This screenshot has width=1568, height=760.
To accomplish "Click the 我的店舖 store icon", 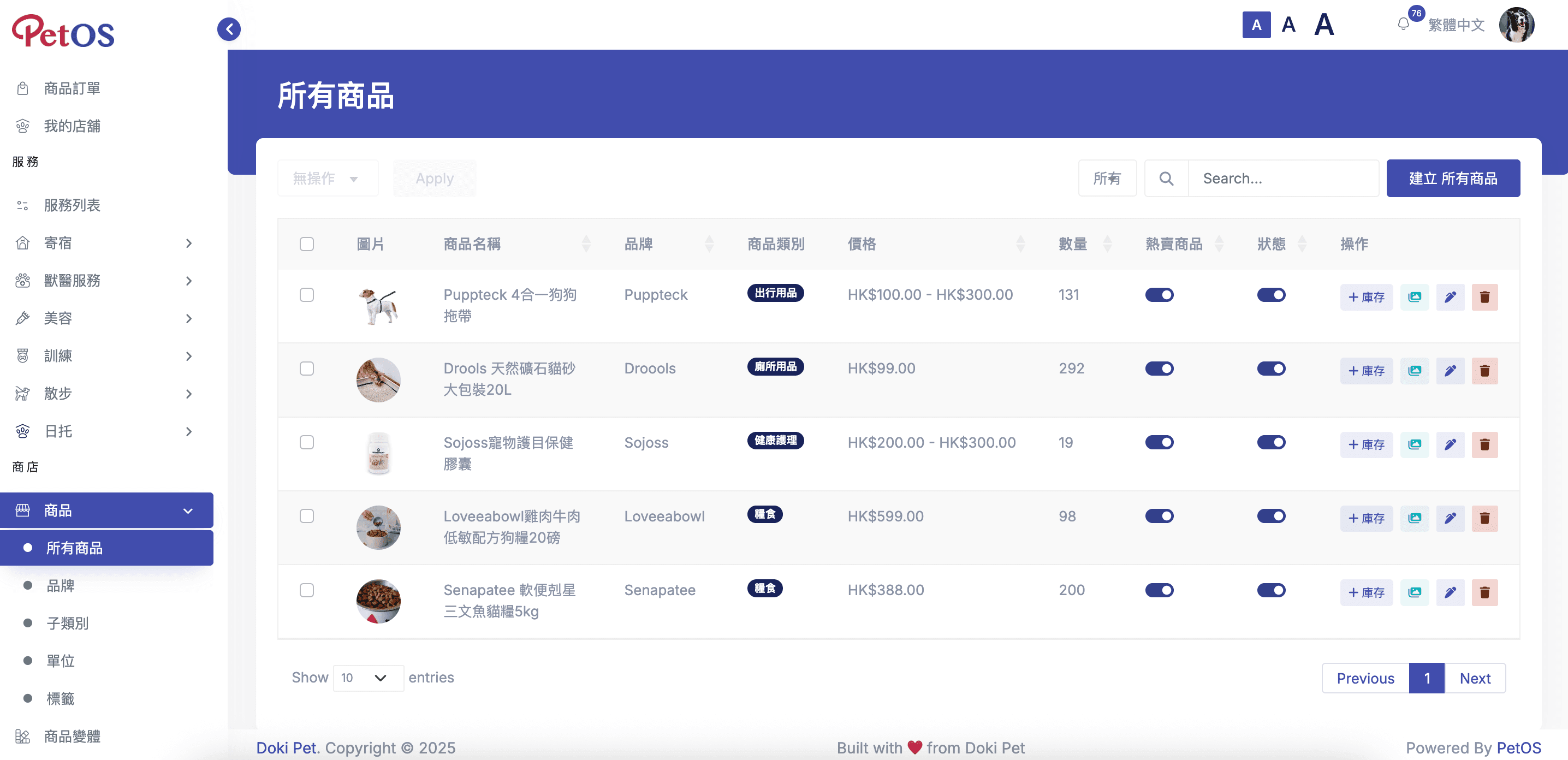I will pos(22,126).
